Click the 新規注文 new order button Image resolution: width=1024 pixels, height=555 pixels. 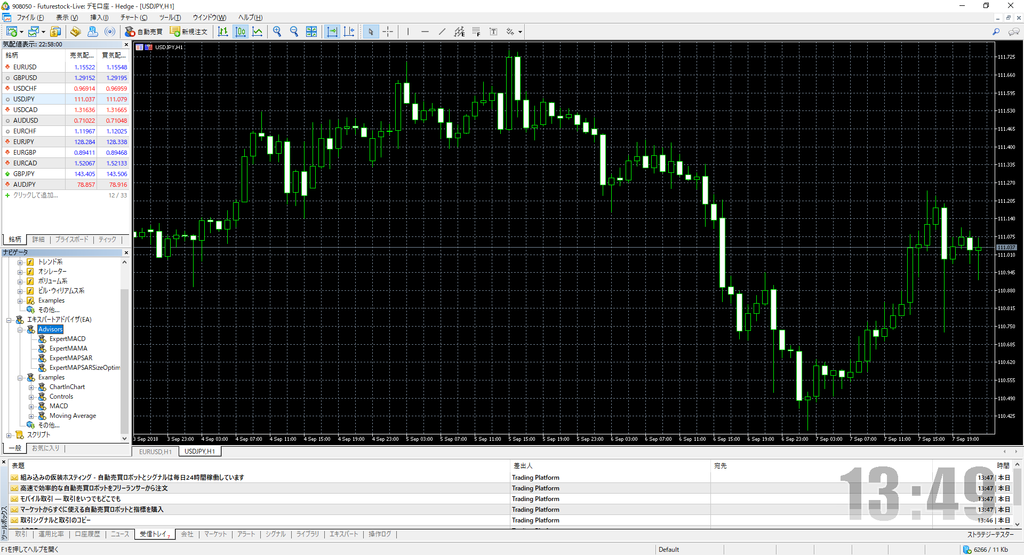[189, 31]
